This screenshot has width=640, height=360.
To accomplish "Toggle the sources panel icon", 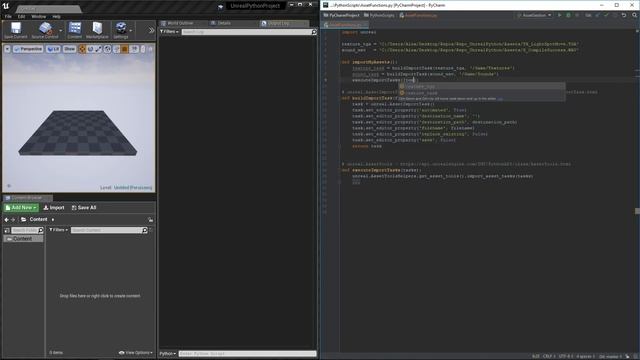I will pyautogui.click(x=7, y=230).
